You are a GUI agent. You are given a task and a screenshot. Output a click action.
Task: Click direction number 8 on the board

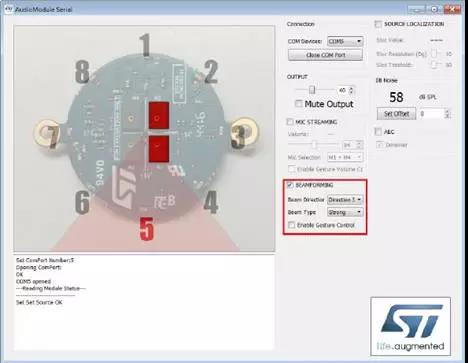point(82,72)
